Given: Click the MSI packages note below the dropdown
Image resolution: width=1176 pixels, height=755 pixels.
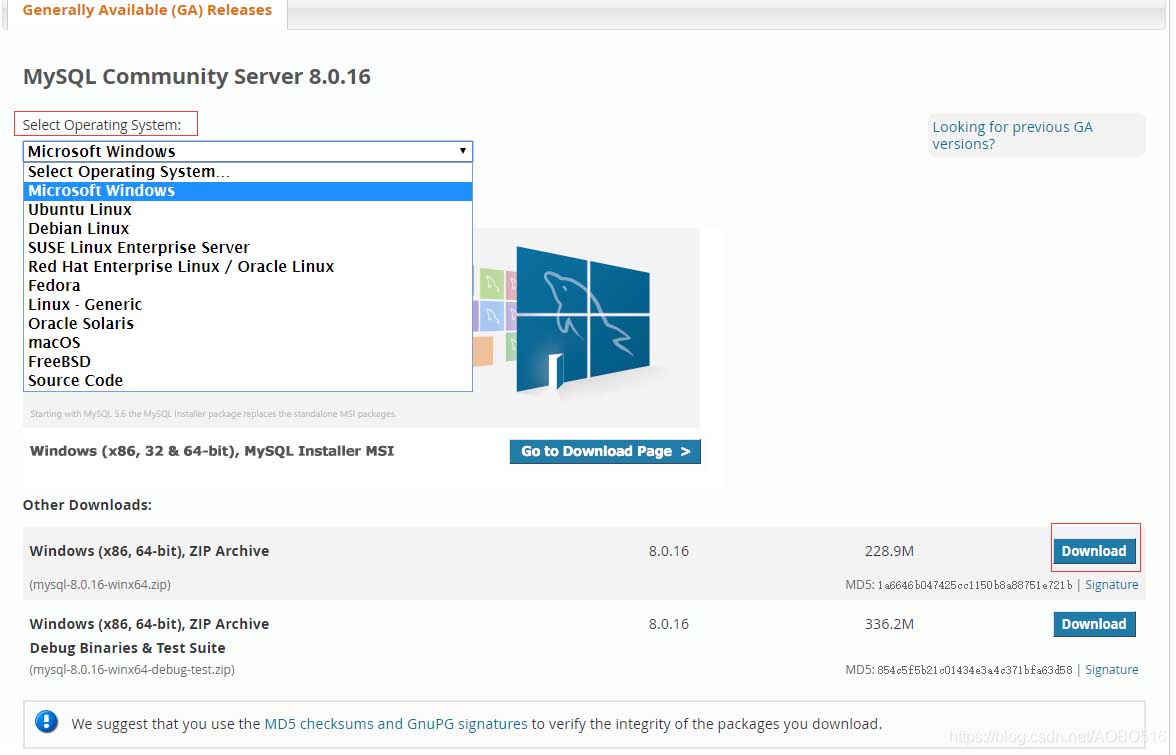Looking at the screenshot, I should tap(213, 414).
